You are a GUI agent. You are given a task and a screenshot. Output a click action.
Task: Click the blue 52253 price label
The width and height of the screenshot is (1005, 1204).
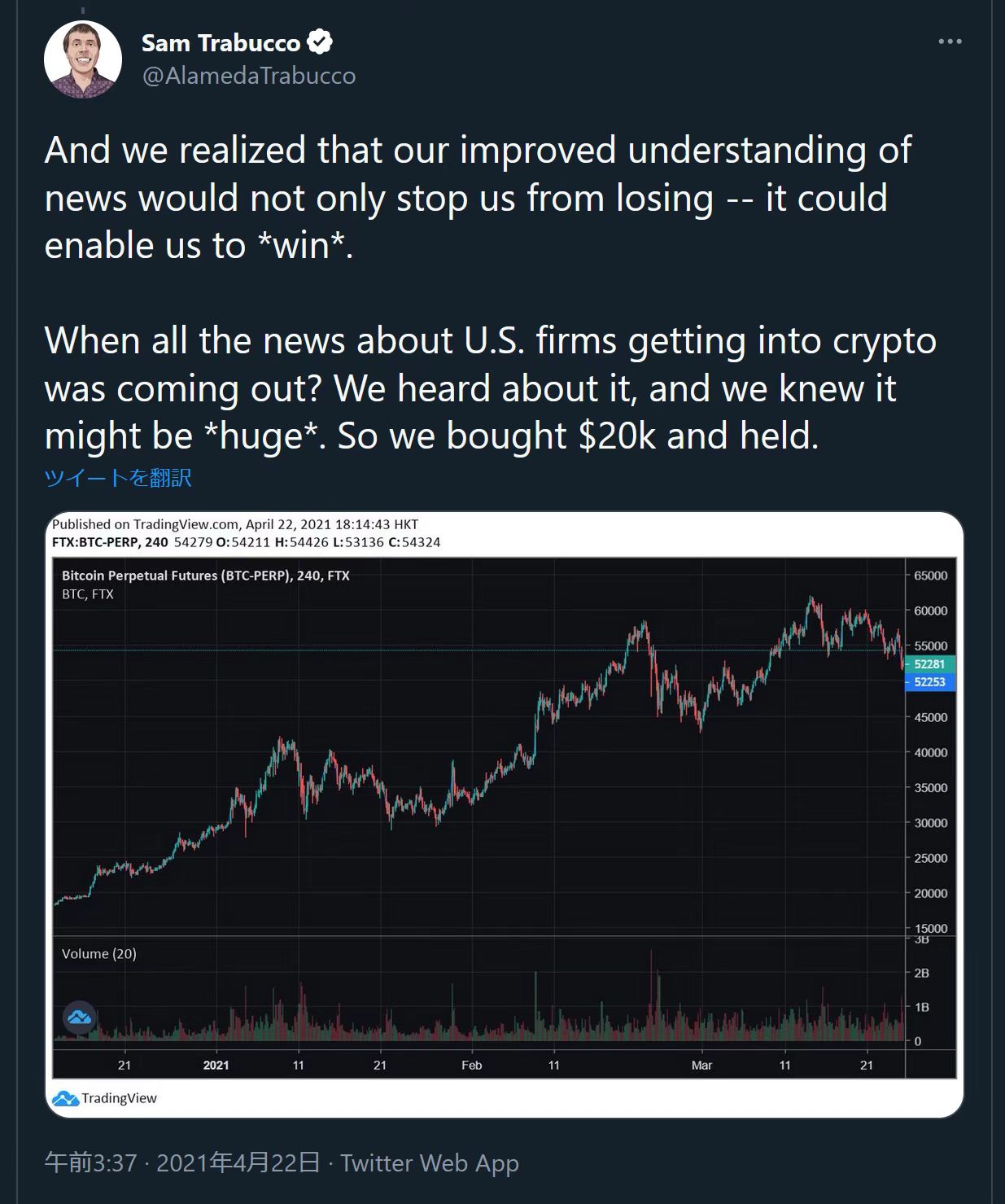click(929, 682)
